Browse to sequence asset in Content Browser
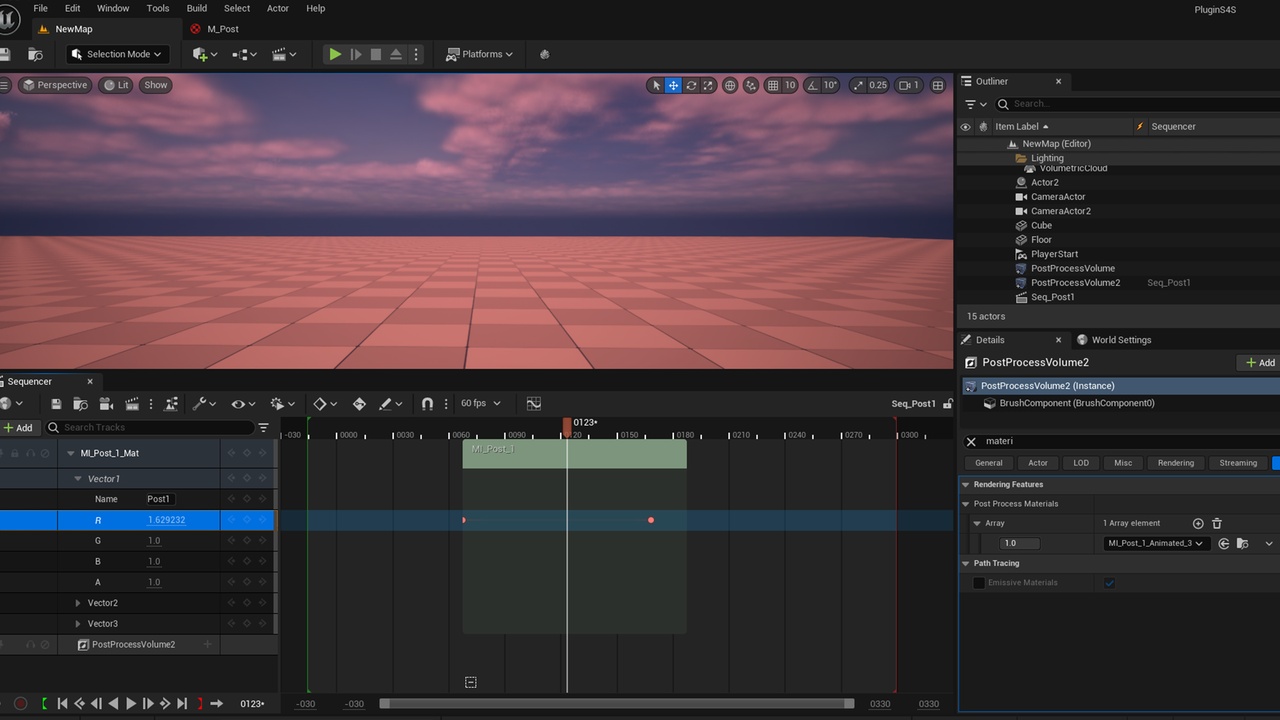The width and height of the screenshot is (1280, 720). pos(80,404)
